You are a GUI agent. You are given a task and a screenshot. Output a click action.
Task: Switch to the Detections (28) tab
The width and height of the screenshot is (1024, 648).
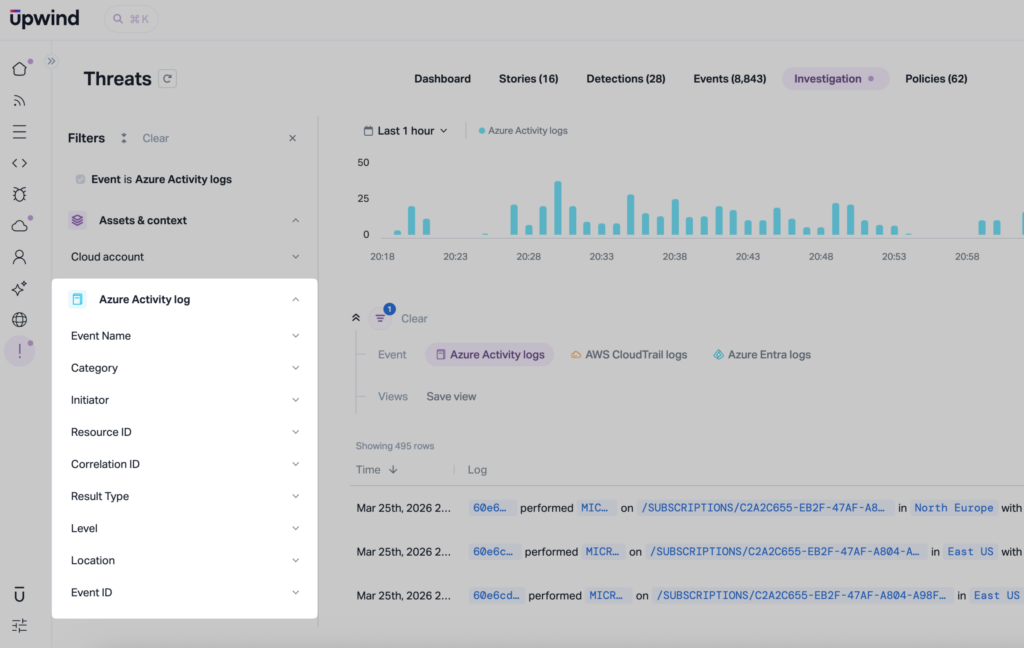tap(625, 78)
